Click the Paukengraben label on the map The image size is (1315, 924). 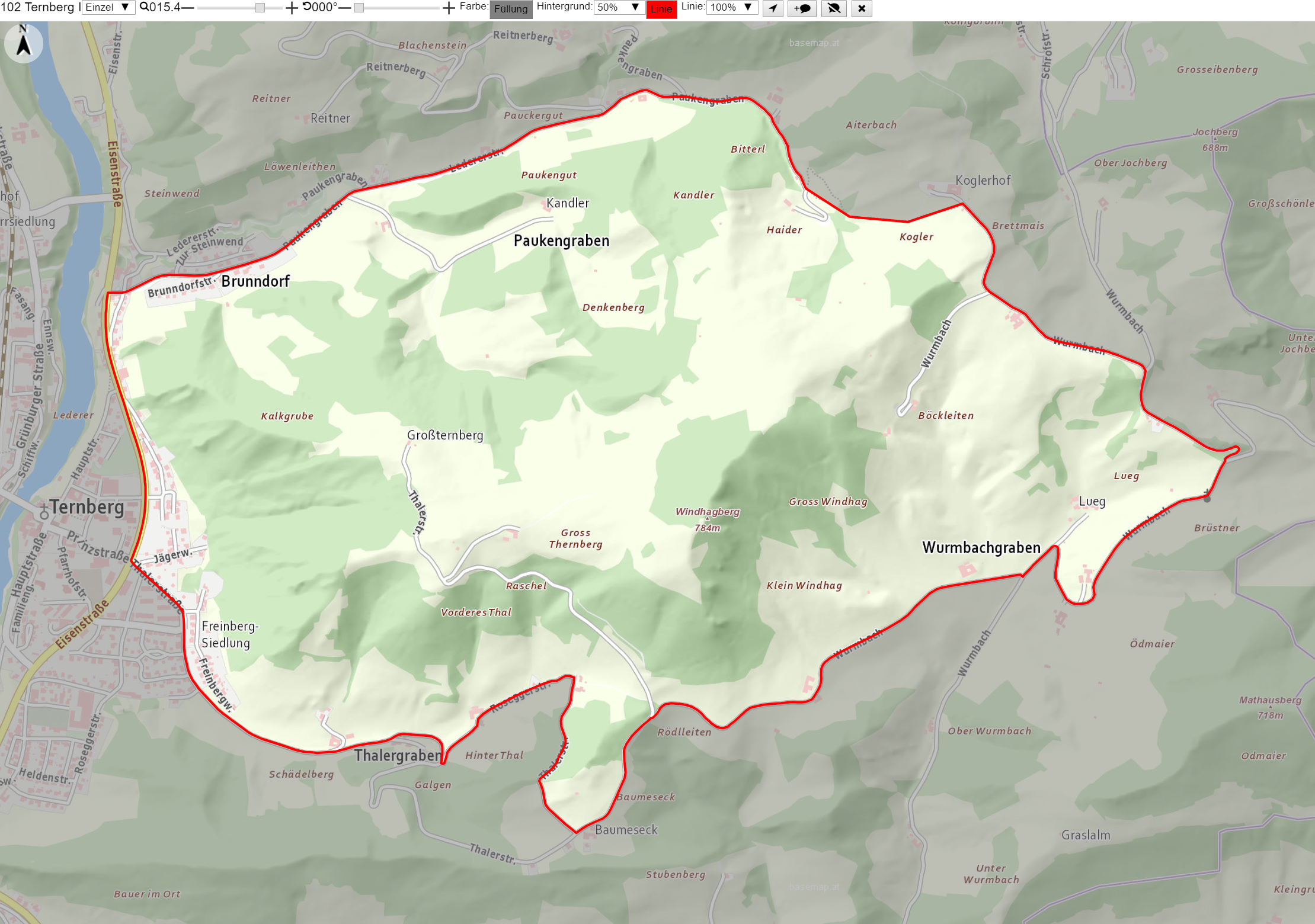click(561, 240)
